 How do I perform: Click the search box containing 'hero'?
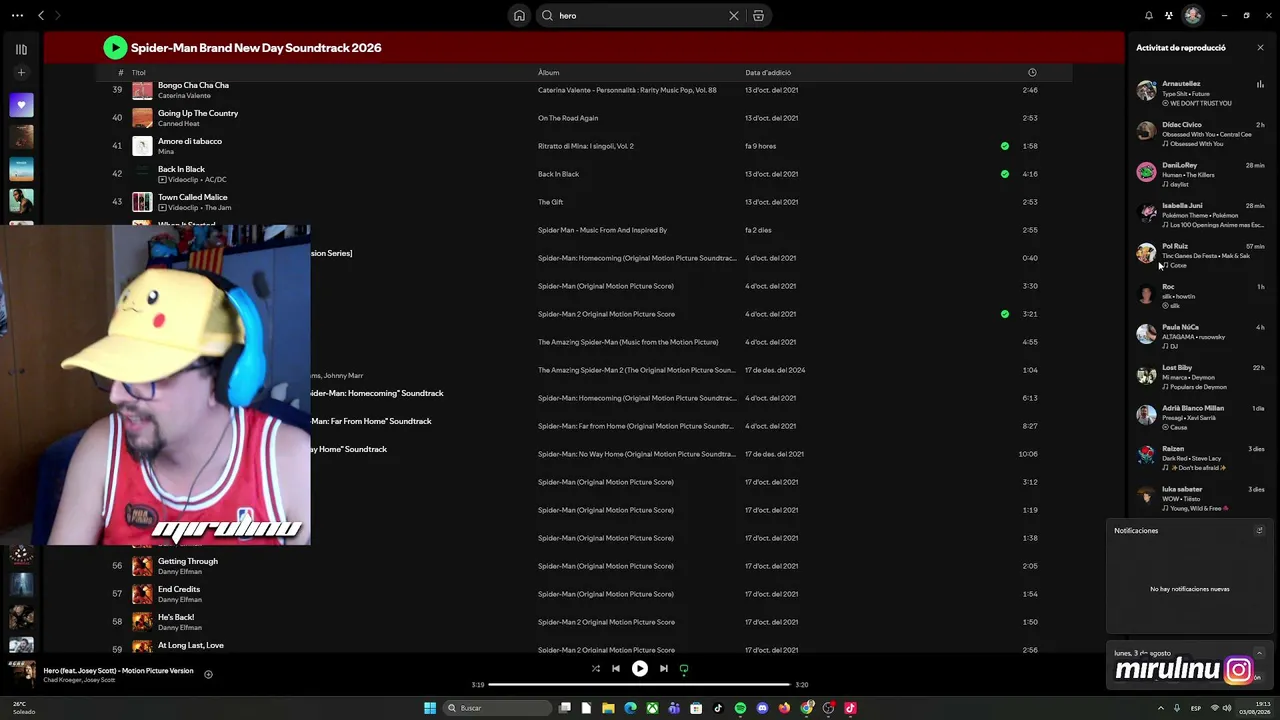pyautogui.click(x=640, y=16)
